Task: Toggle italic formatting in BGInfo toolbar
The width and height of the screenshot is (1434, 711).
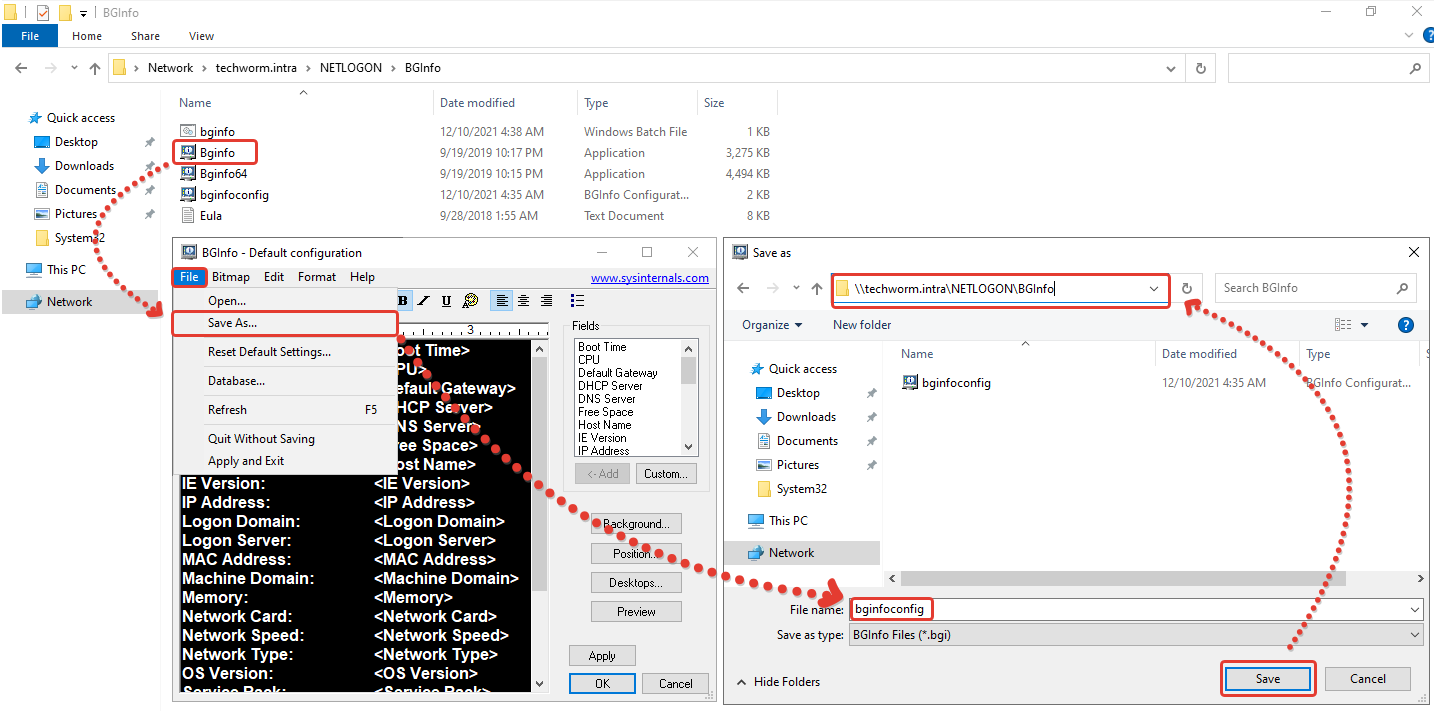Action: pos(424,301)
